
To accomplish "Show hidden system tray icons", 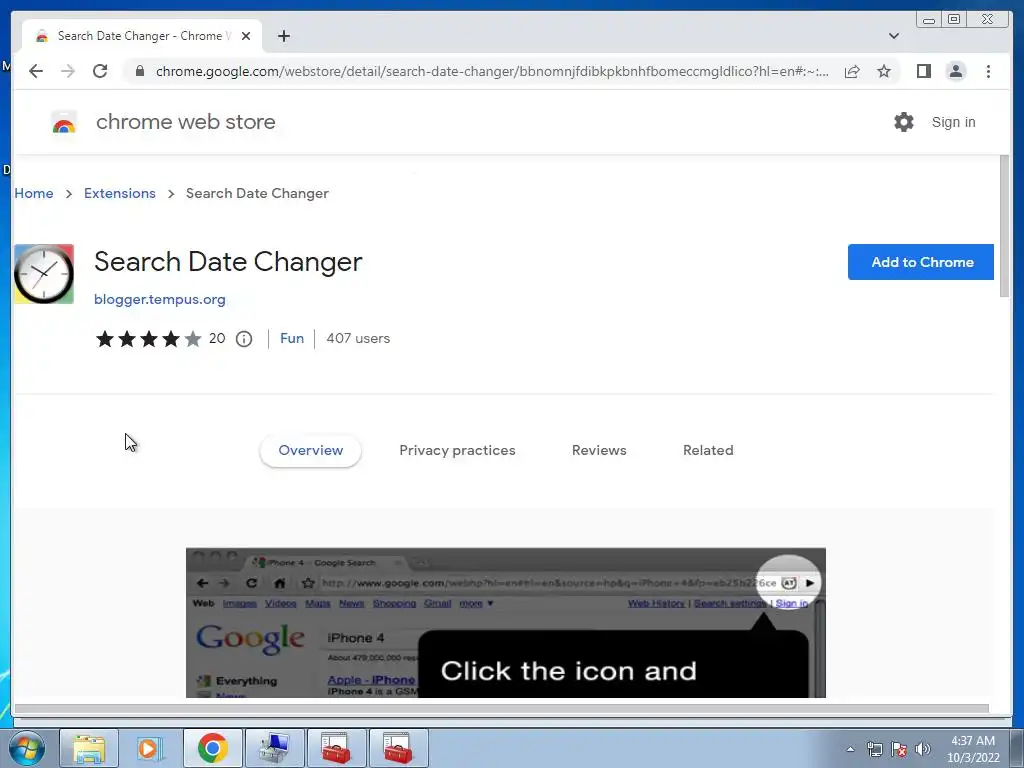I will (850, 749).
